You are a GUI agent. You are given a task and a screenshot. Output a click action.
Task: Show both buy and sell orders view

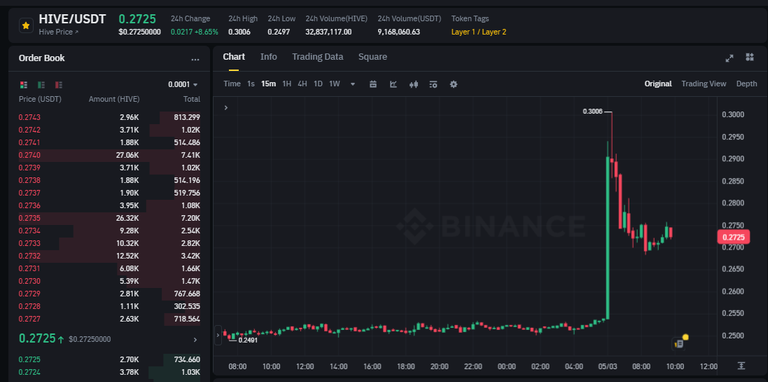pyautogui.click(x=24, y=85)
